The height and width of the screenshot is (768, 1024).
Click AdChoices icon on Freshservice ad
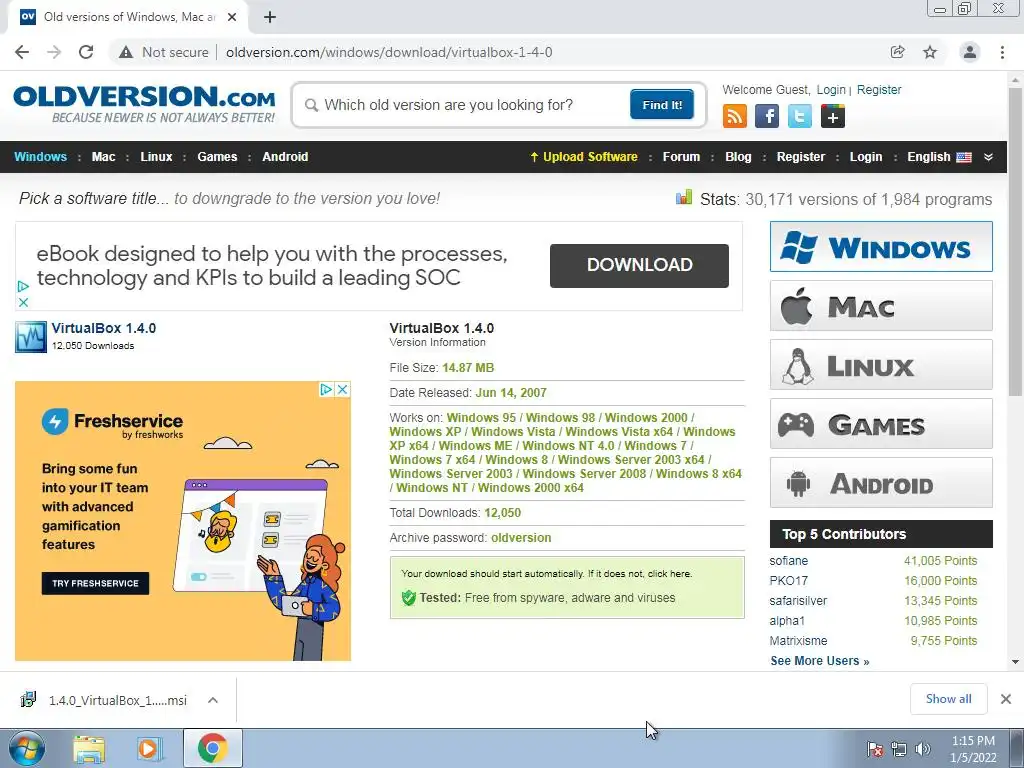click(327, 389)
